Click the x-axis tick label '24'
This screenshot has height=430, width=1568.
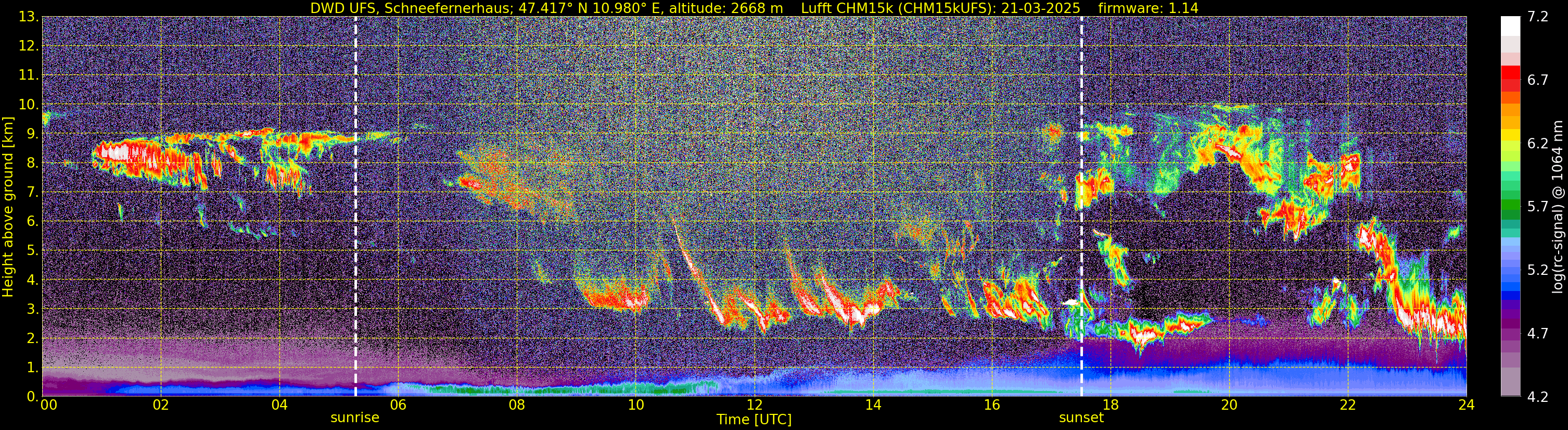click(1467, 405)
